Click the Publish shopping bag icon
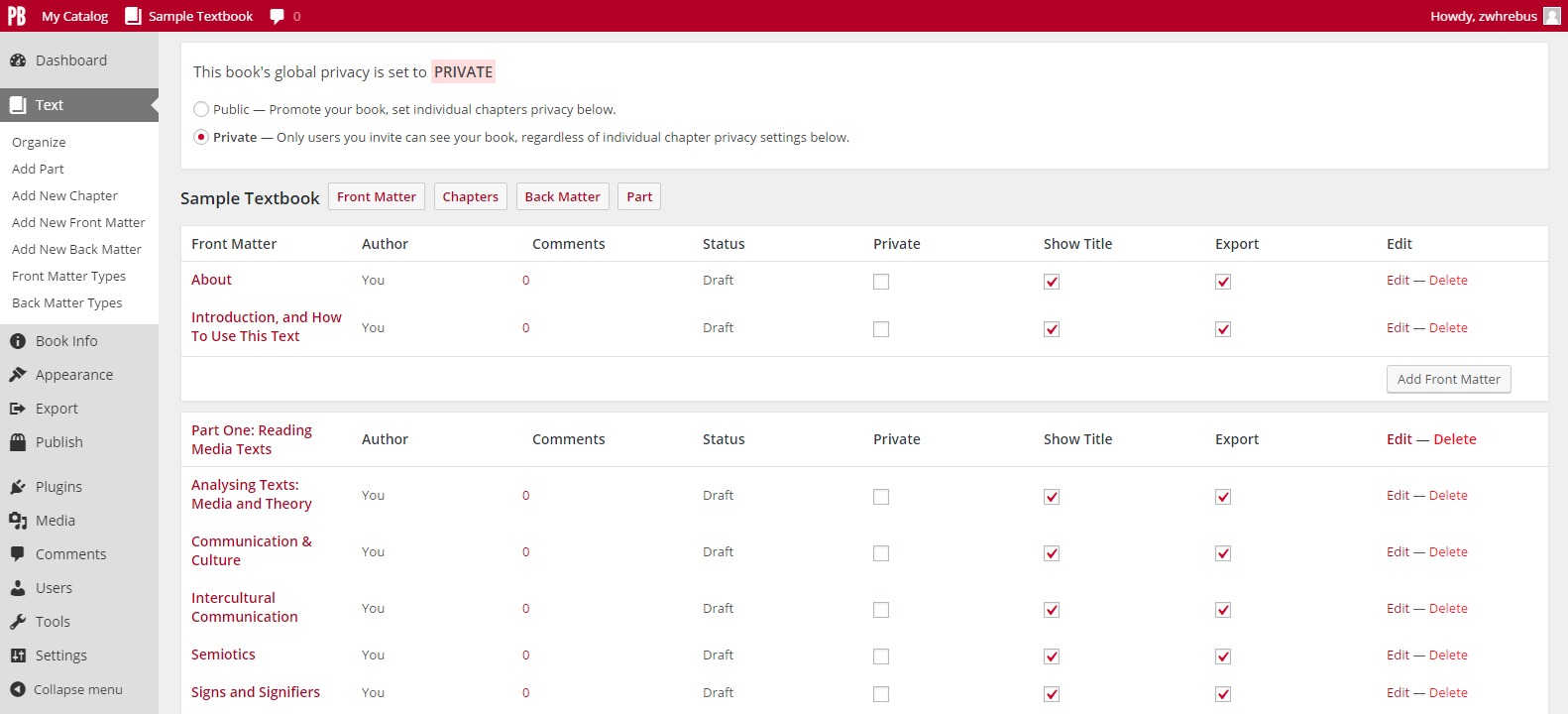The image size is (1568, 714). (18, 442)
